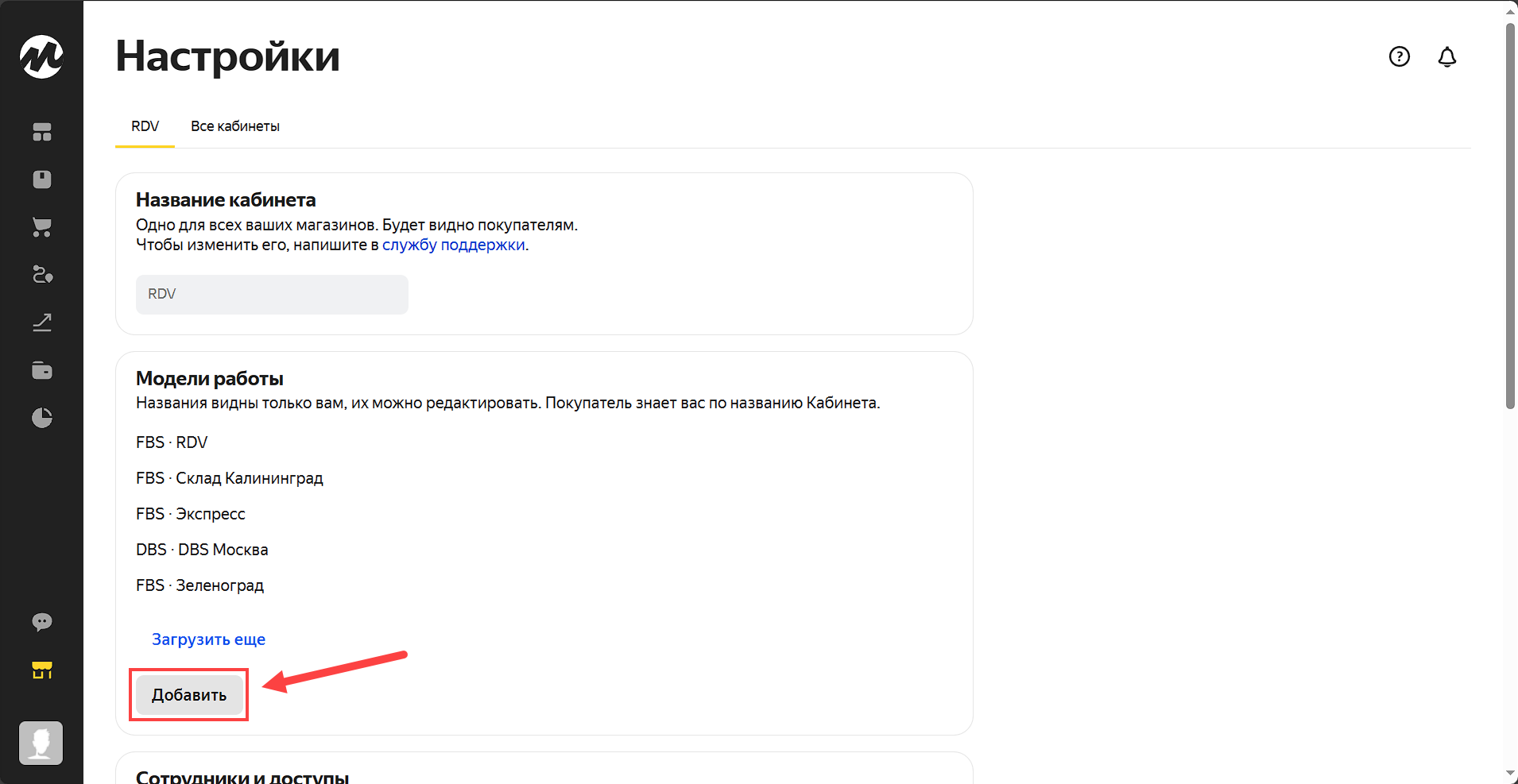Open the promotion growth sidebar icon
The image size is (1518, 784).
click(x=42, y=322)
